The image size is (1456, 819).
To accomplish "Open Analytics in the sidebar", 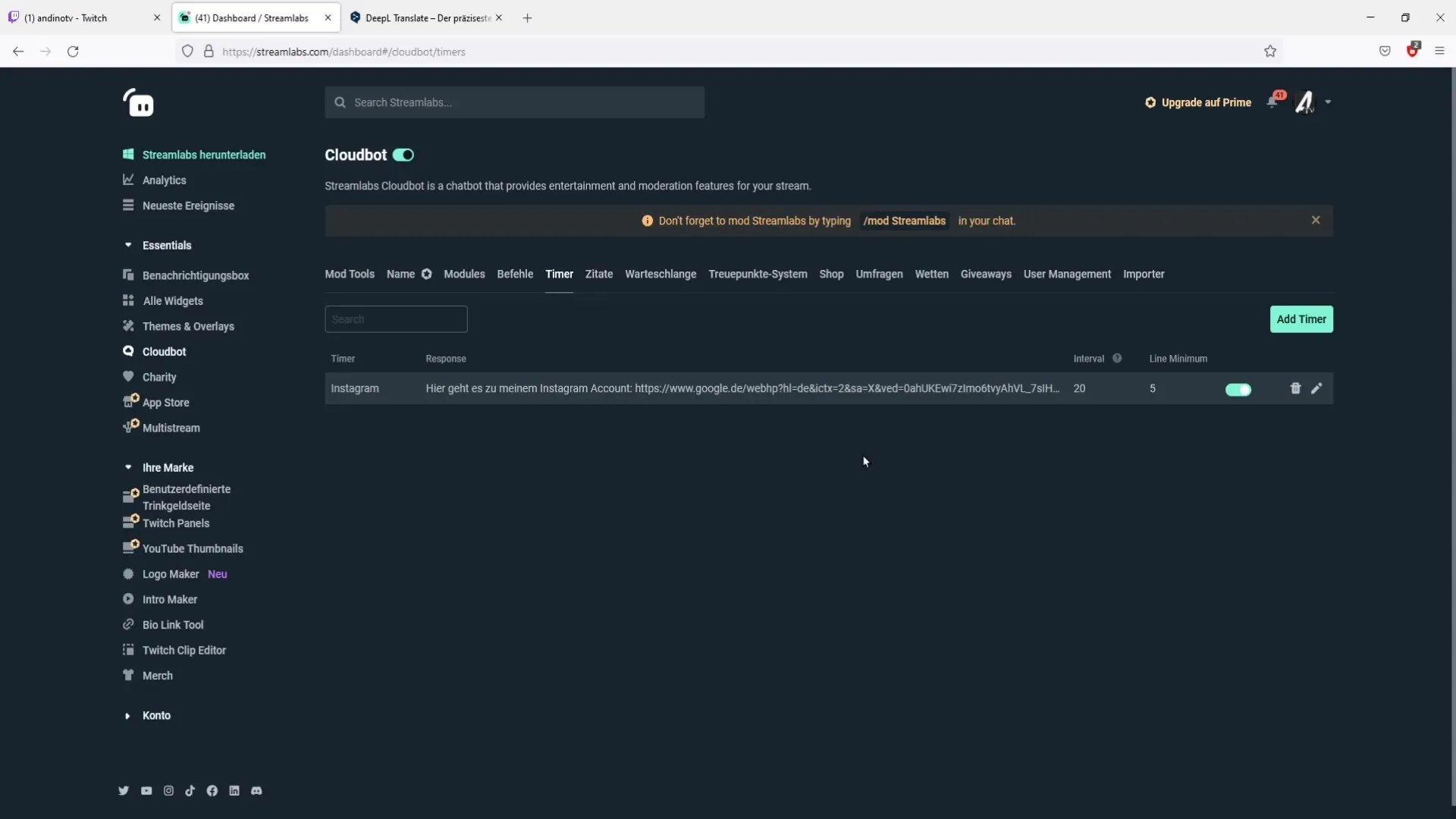I will coord(155,180).
